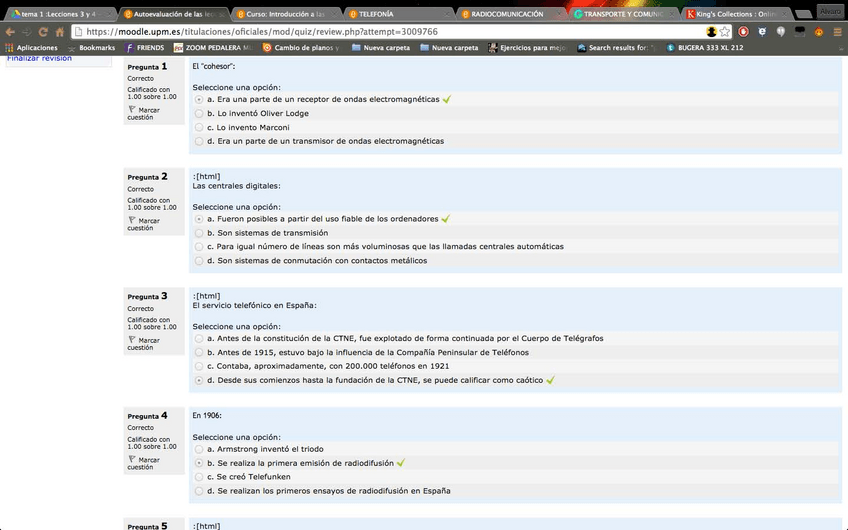Open the Bookmarks folder in bookmarks bar
Image resolution: width=848 pixels, height=530 pixels.
click(96, 47)
